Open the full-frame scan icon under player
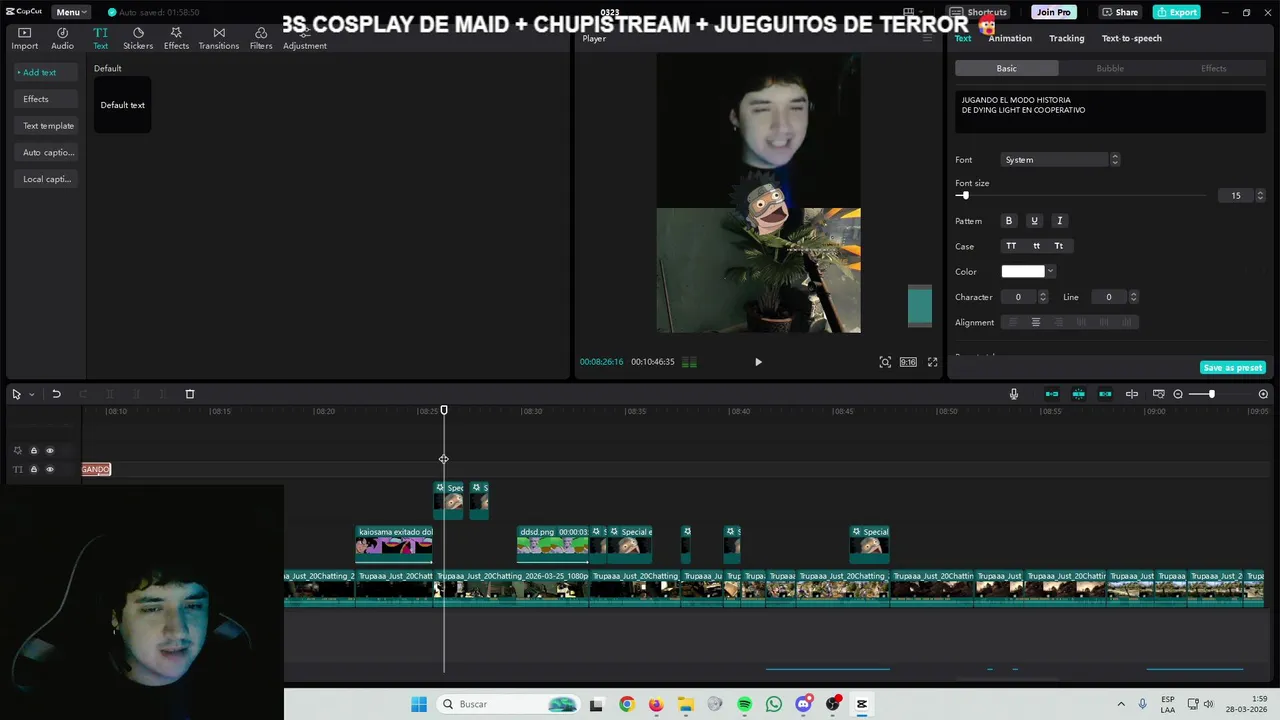Viewport: 1280px width, 720px height. pyautogui.click(x=885, y=362)
